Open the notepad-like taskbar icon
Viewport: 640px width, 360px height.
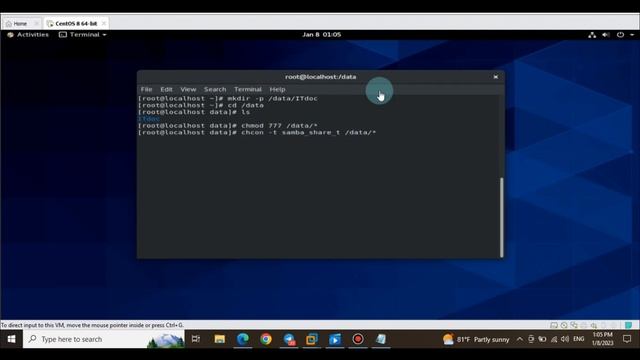click(381, 339)
